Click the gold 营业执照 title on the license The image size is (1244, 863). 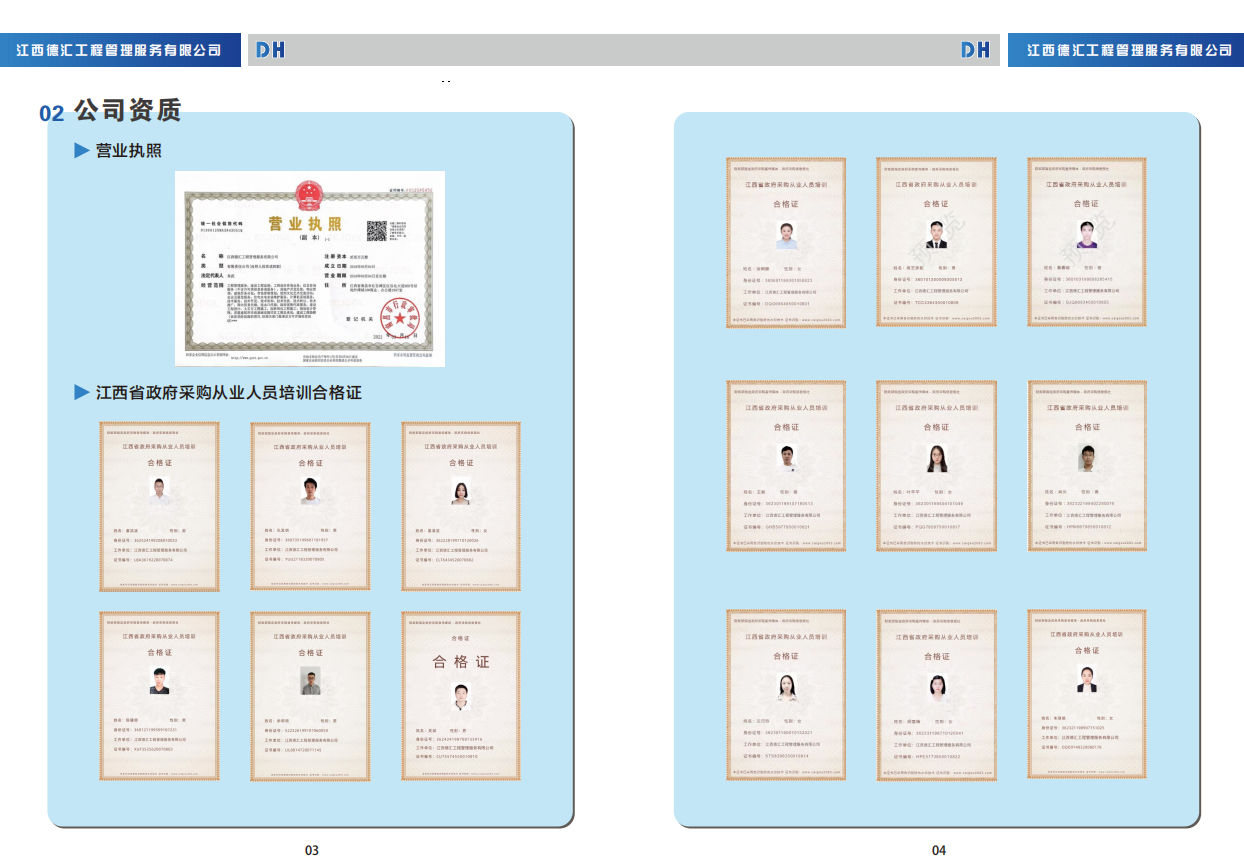[x=303, y=223]
